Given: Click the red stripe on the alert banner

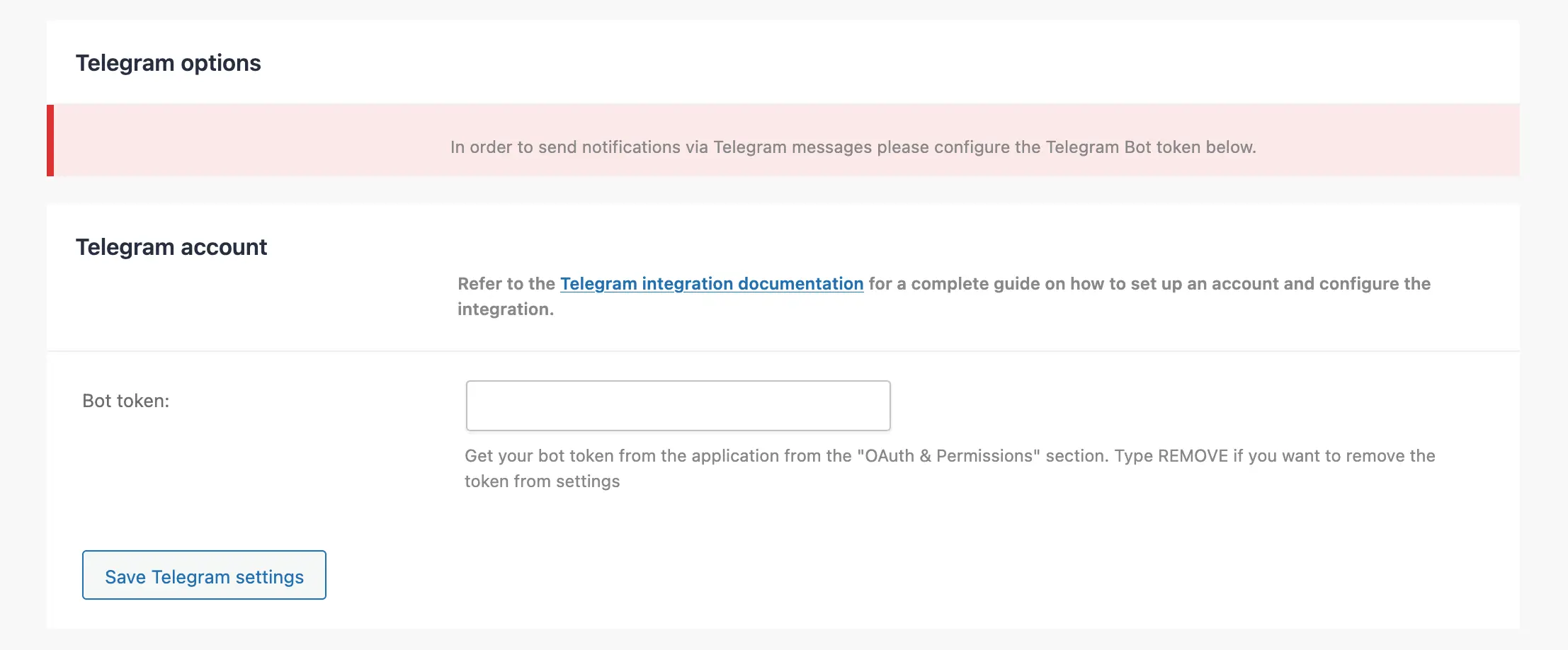Looking at the screenshot, I should click(50, 139).
